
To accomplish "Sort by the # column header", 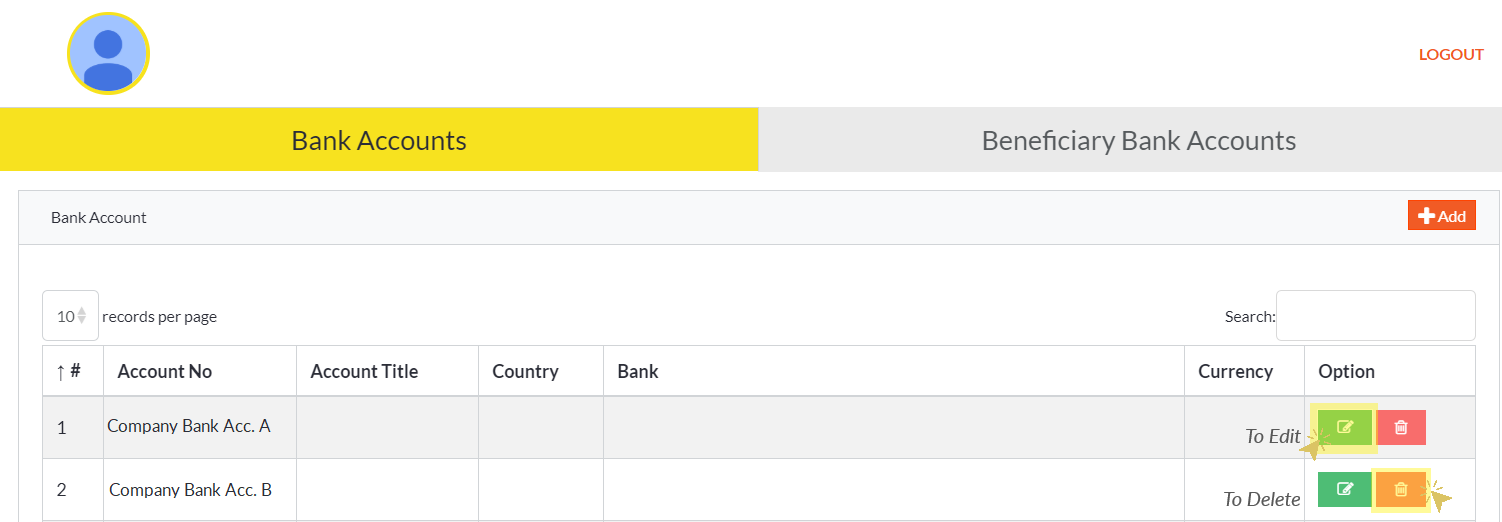I will [x=69, y=371].
